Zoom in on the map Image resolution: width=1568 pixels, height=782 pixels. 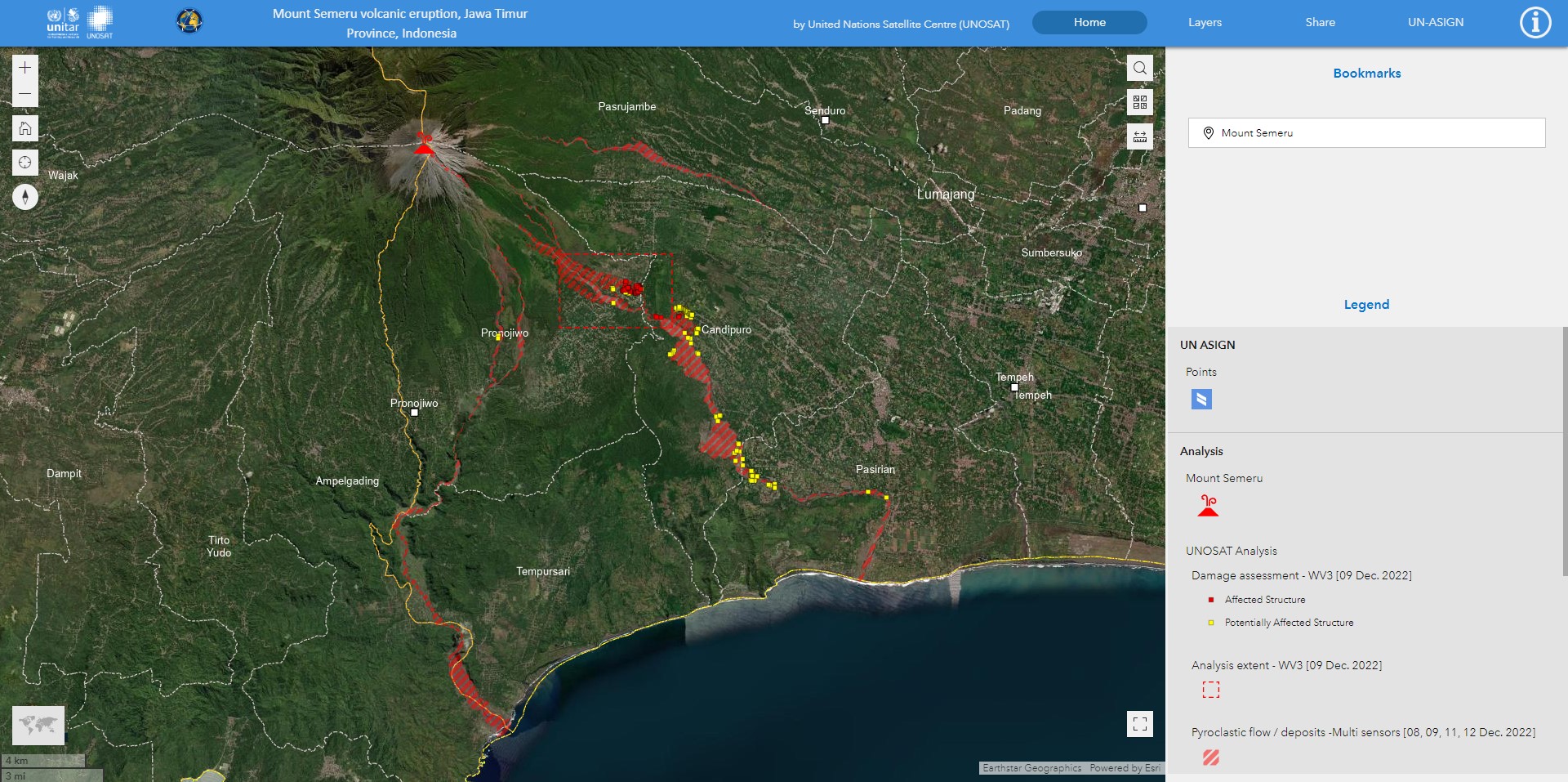25,68
